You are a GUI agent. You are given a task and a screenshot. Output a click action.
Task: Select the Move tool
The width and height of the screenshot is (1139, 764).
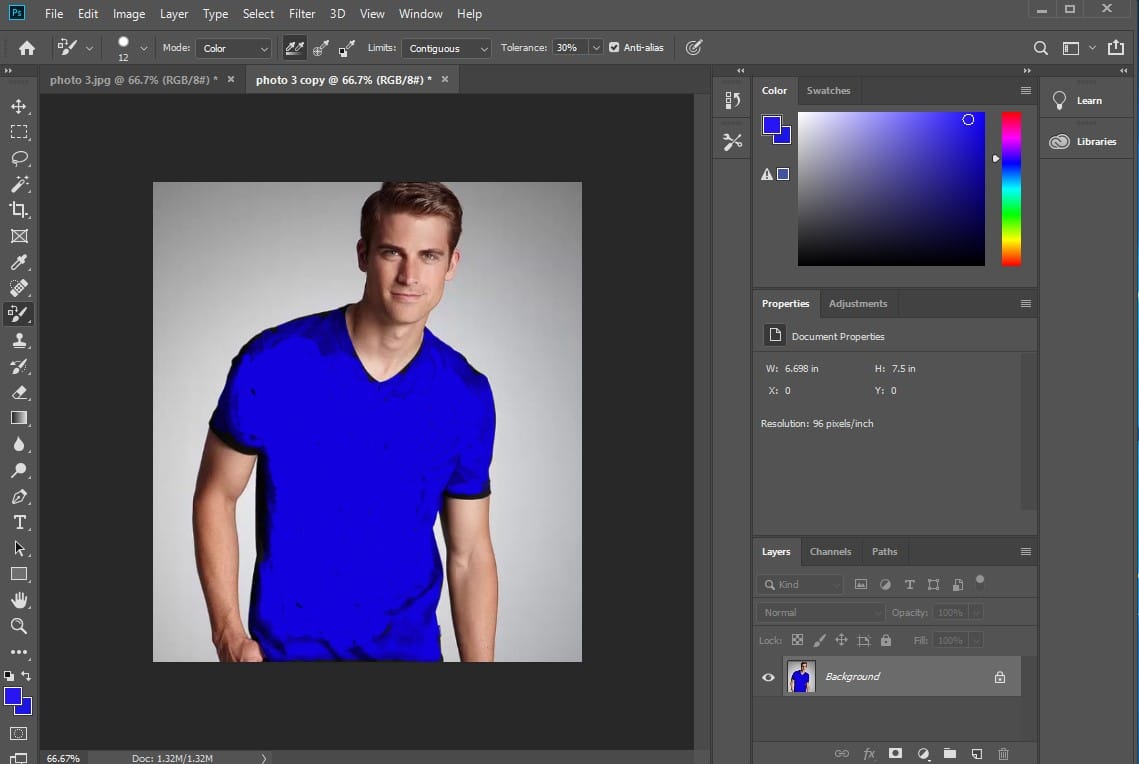pyautogui.click(x=18, y=106)
